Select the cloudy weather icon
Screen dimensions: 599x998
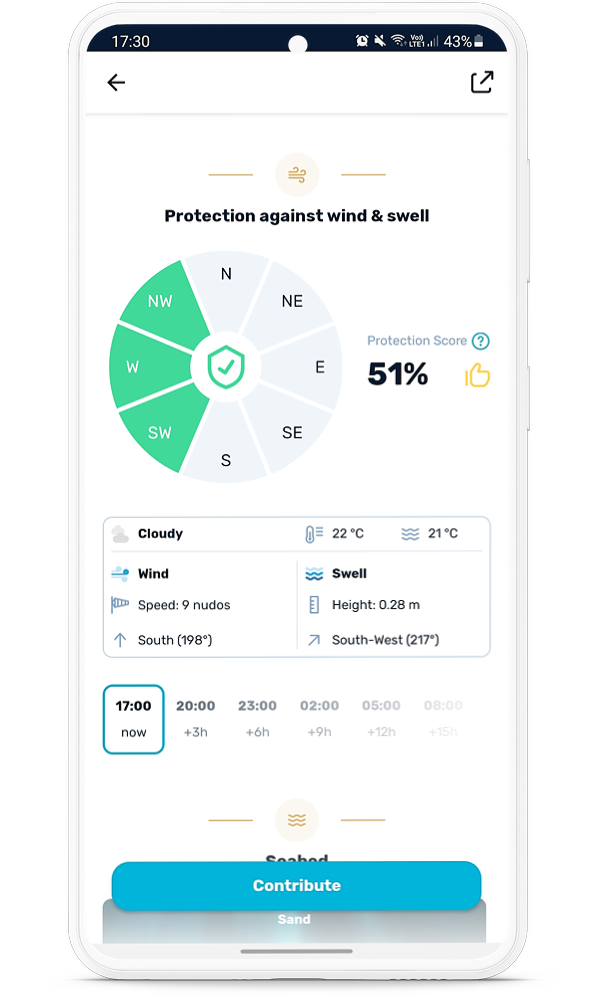pos(121,533)
